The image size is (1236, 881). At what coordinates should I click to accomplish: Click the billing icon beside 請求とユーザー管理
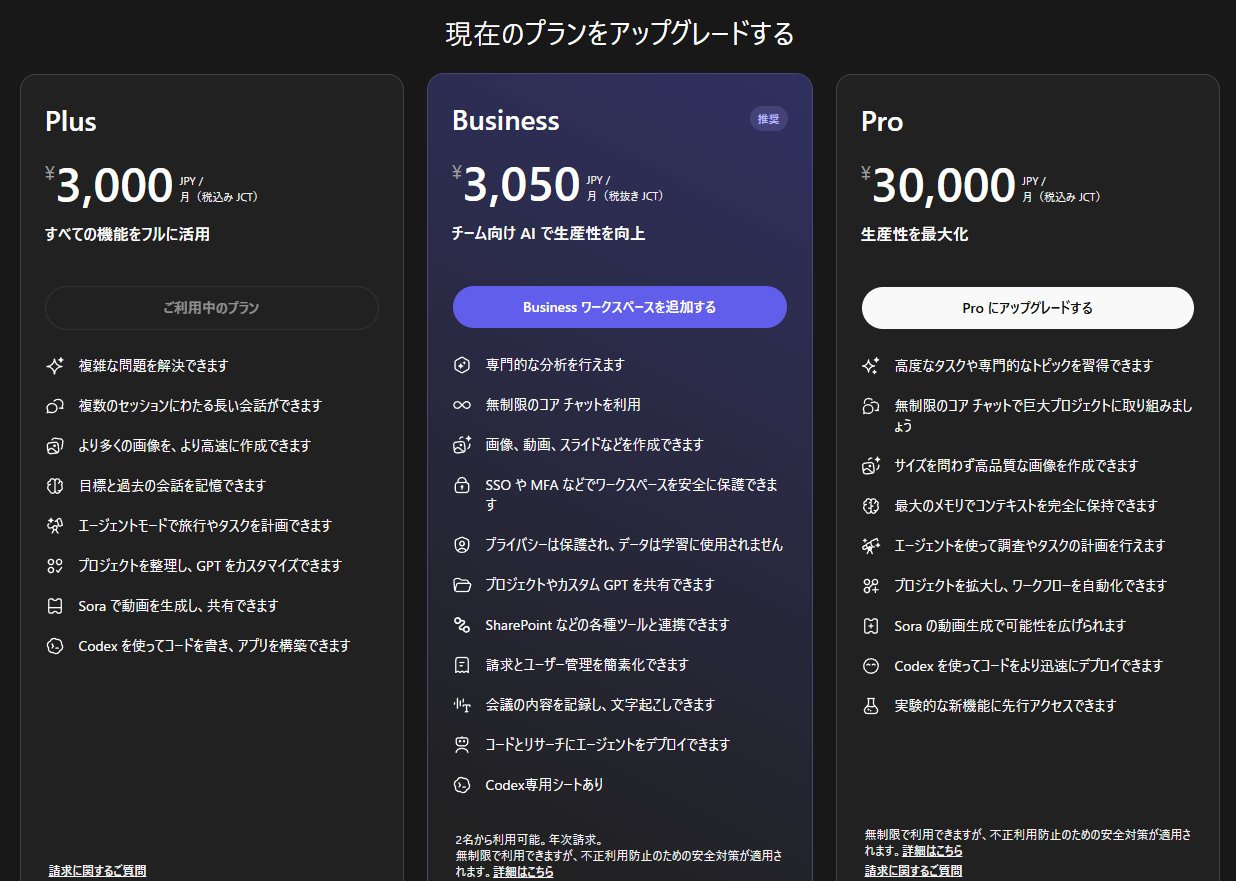(461, 665)
